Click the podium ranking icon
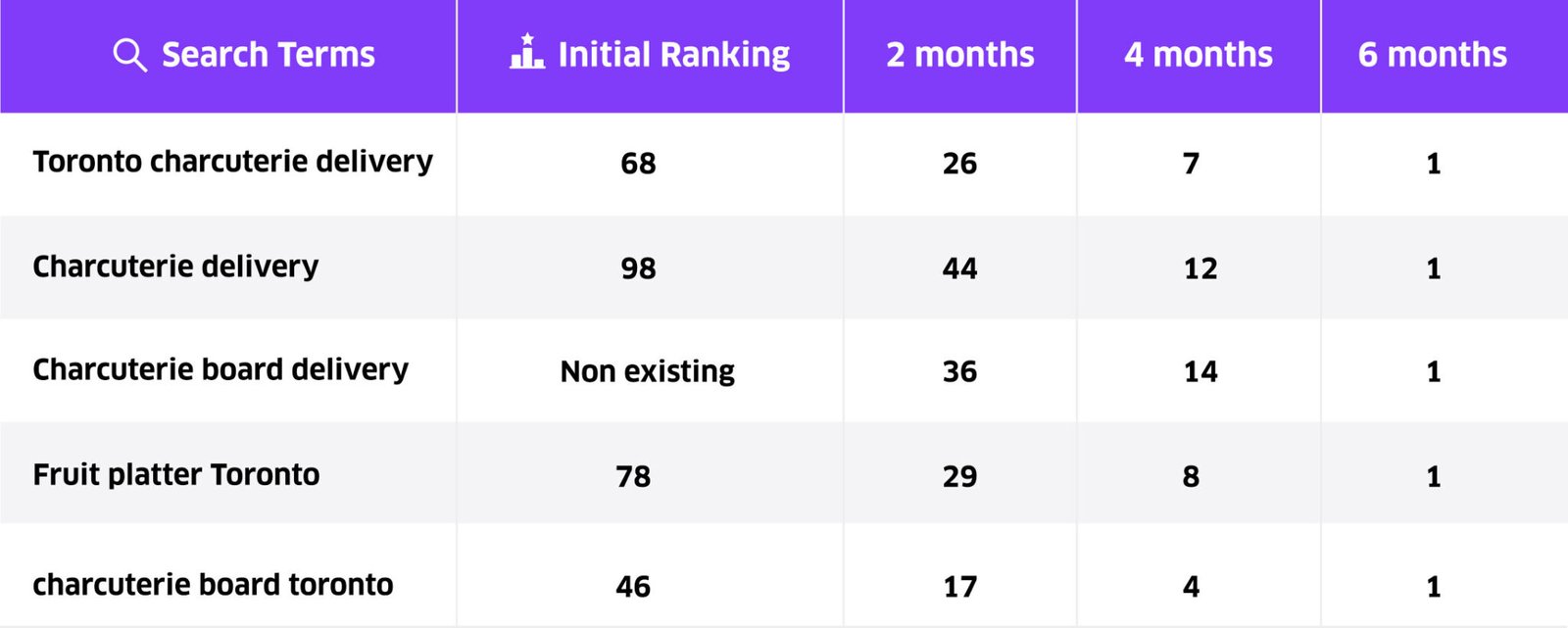Image resolution: width=1568 pixels, height=628 pixels. (527, 52)
